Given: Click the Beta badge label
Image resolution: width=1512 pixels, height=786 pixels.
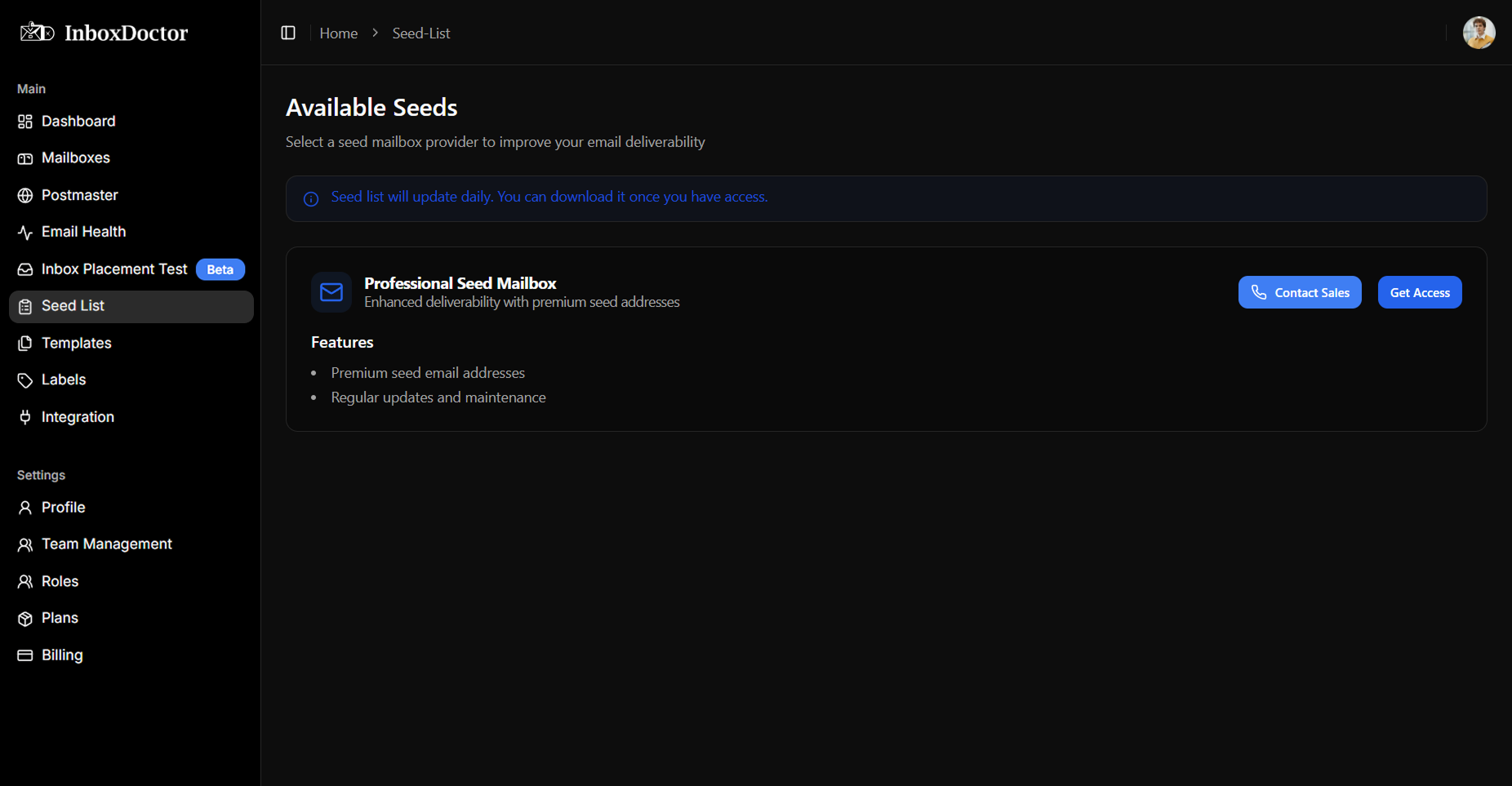Looking at the screenshot, I should coord(220,269).
